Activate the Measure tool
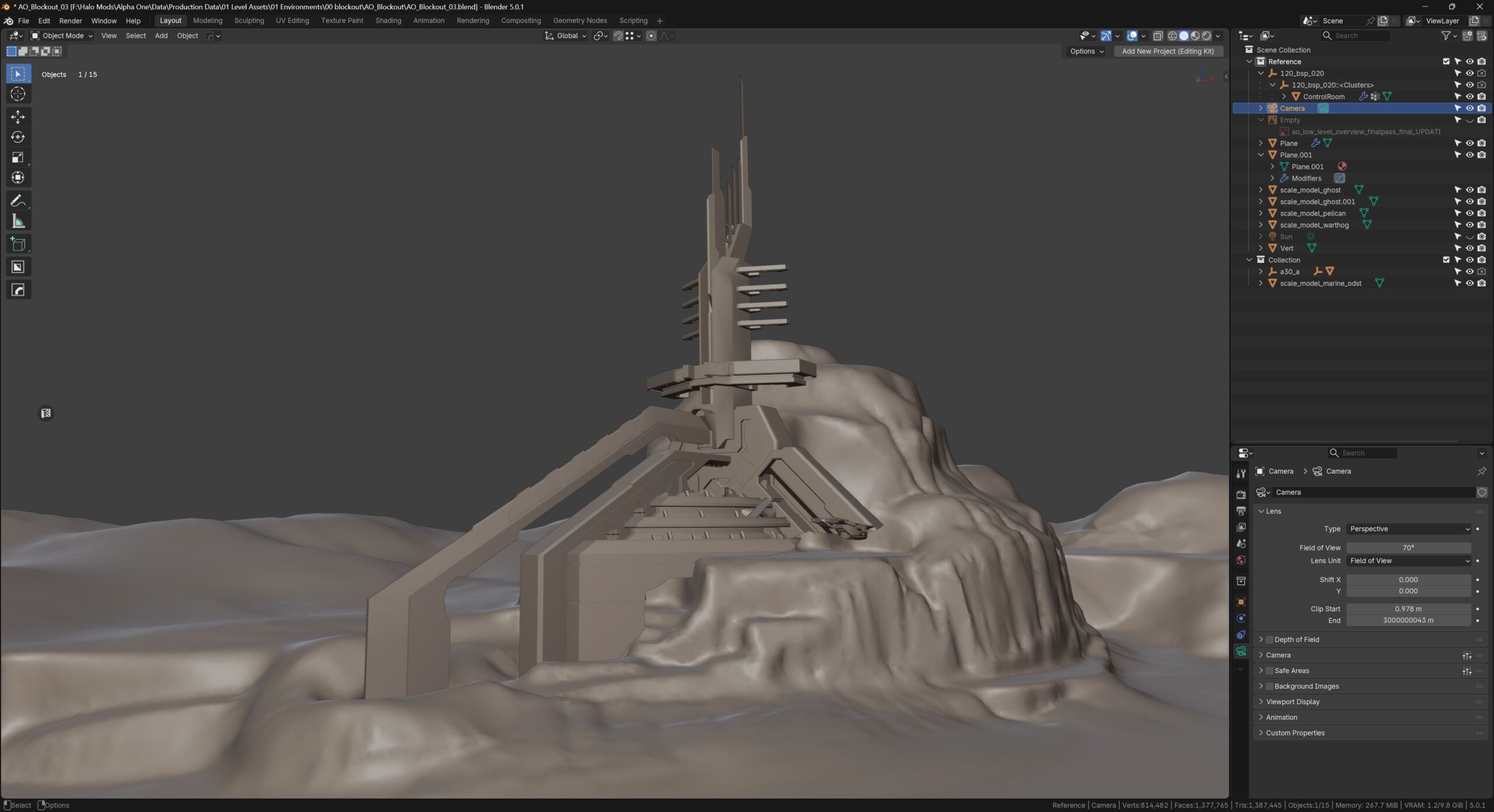Image resolution: width=1494 pixels, height=812 pixels. click(x=18, y=221)
